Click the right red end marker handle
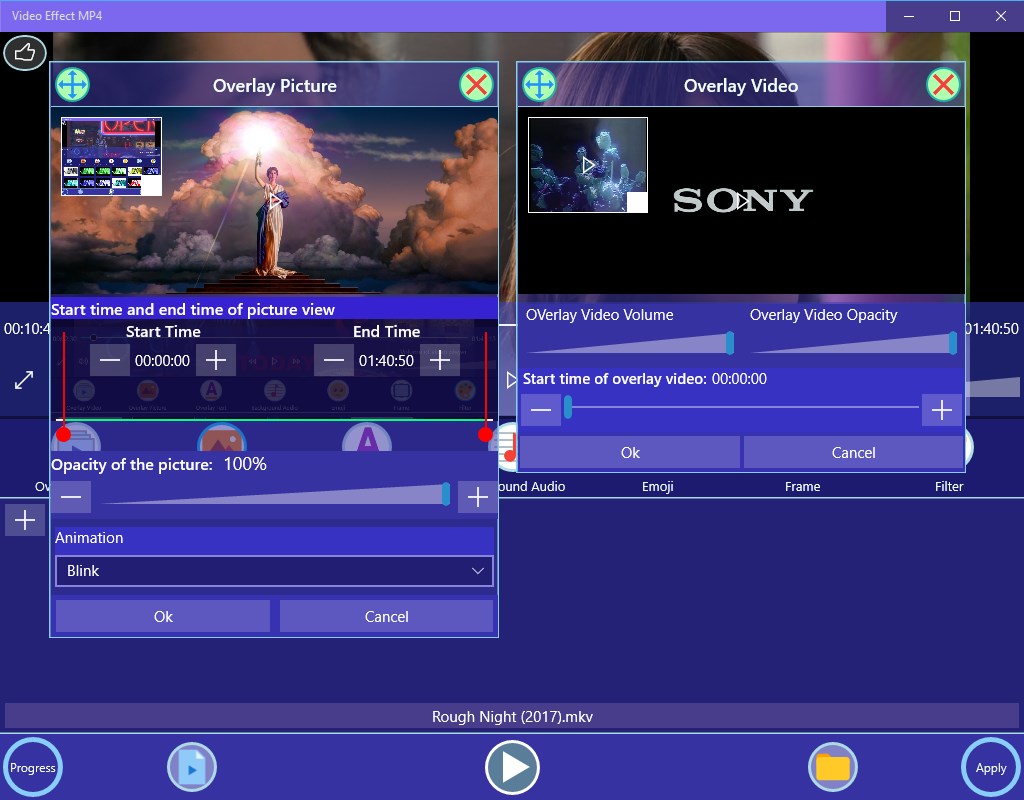The width and height of the screenshot is (1024, 800). pyautogui.click(x=485, y=434)
